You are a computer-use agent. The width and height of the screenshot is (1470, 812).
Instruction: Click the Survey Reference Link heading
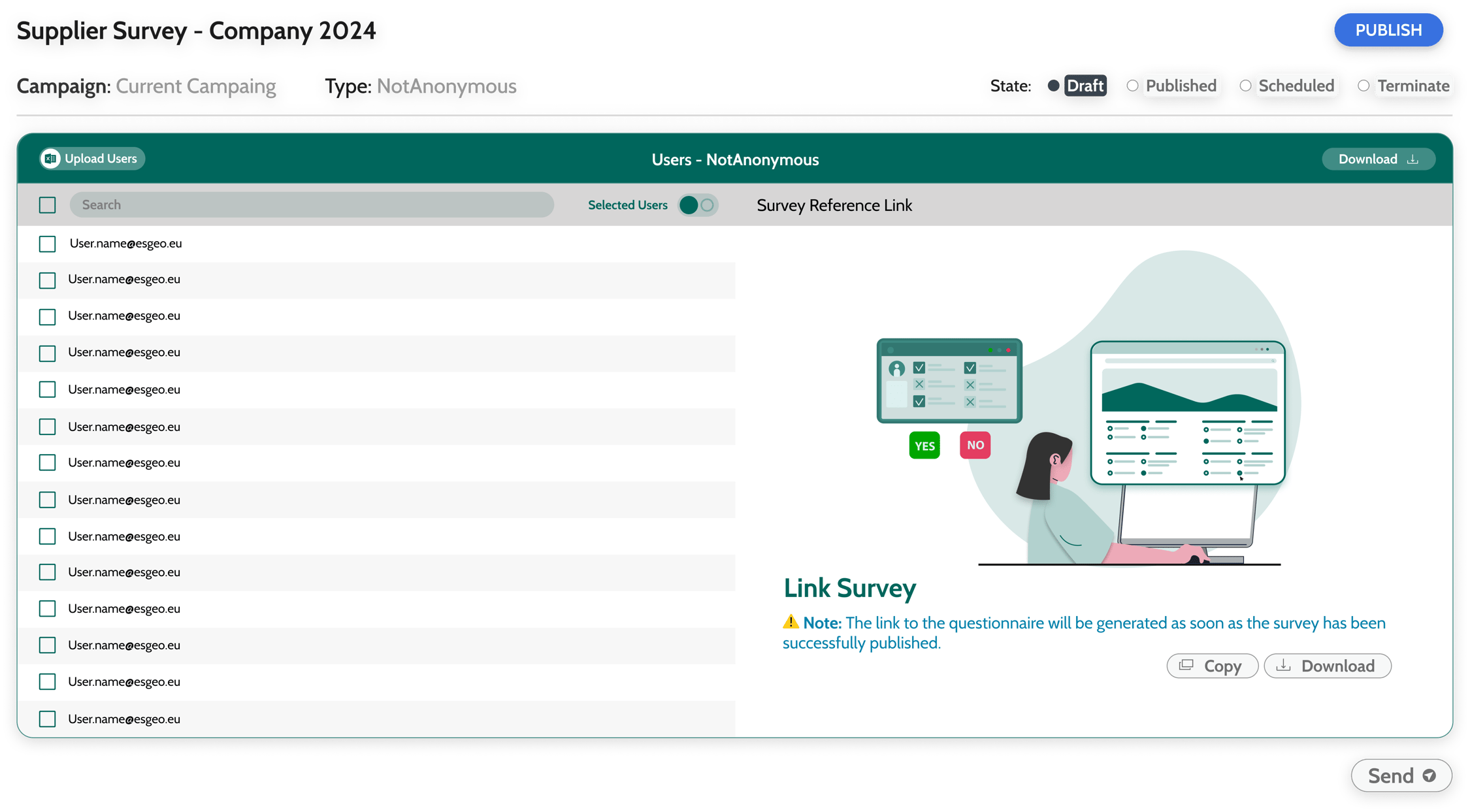tap(834, 205)
